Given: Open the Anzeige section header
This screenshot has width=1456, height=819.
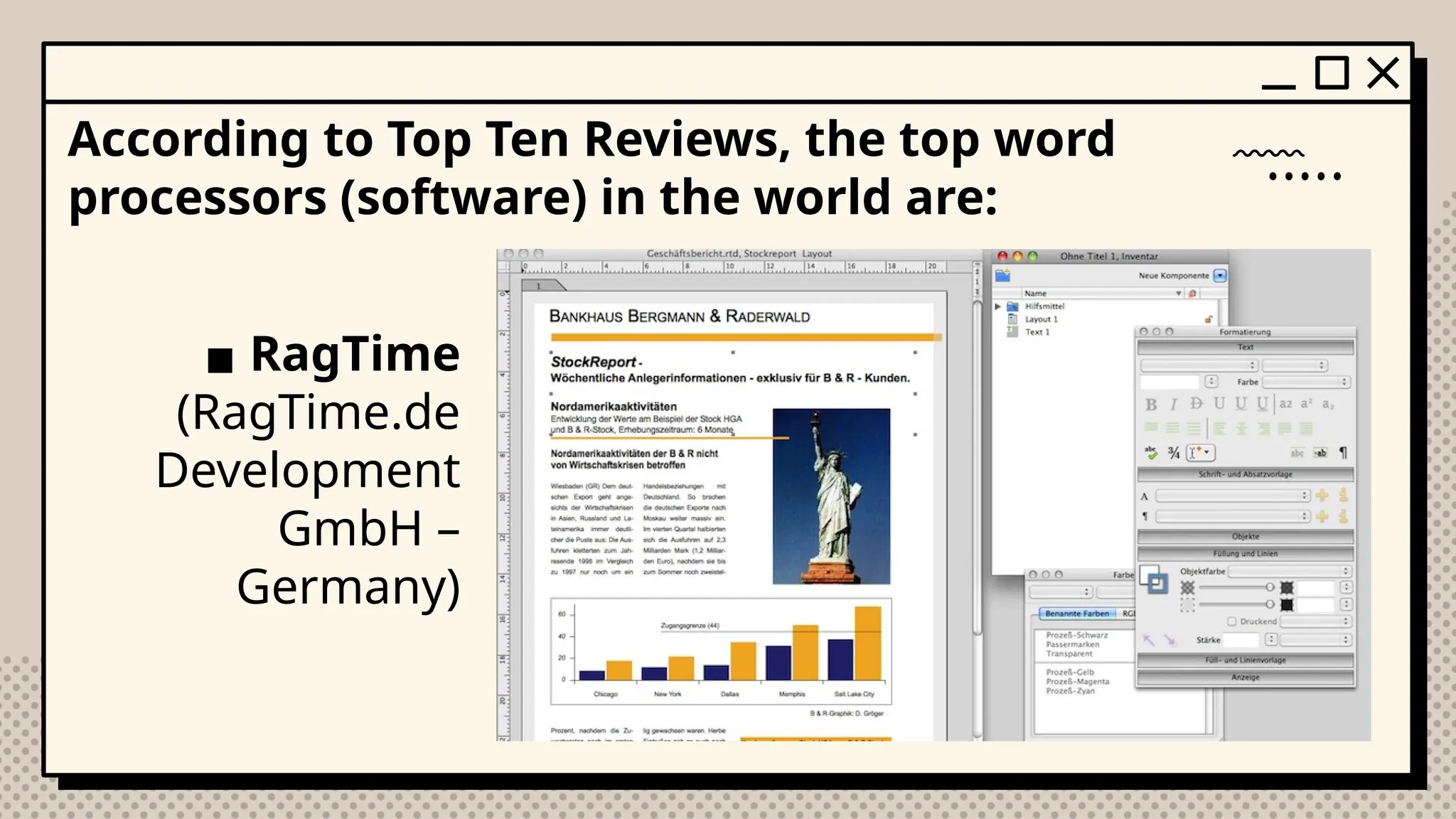Looking at the screenshot, I should coord(1246,678).
